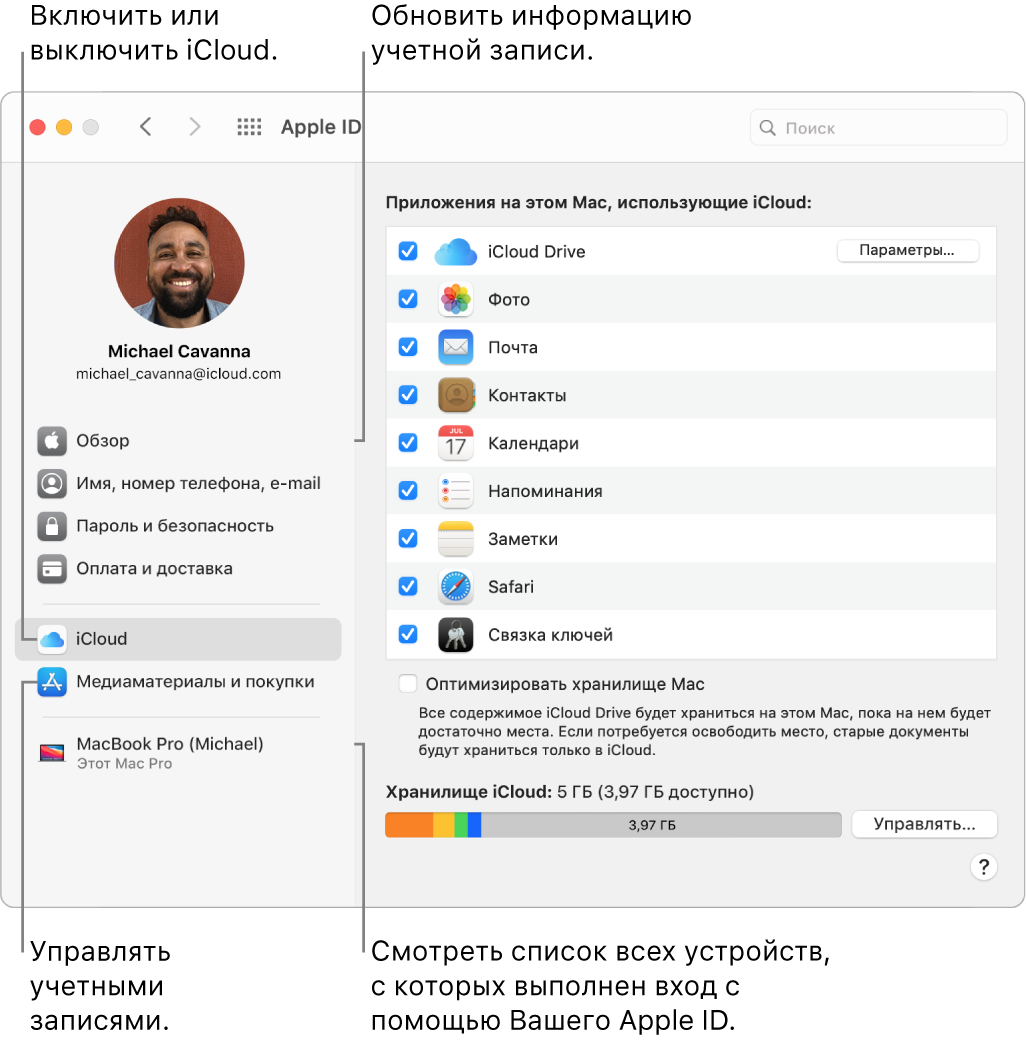The height and width of the screenshot is (1043, 1027).
Task: Enable Оптимизировать хранилище Mac
Action: point(407,684)
